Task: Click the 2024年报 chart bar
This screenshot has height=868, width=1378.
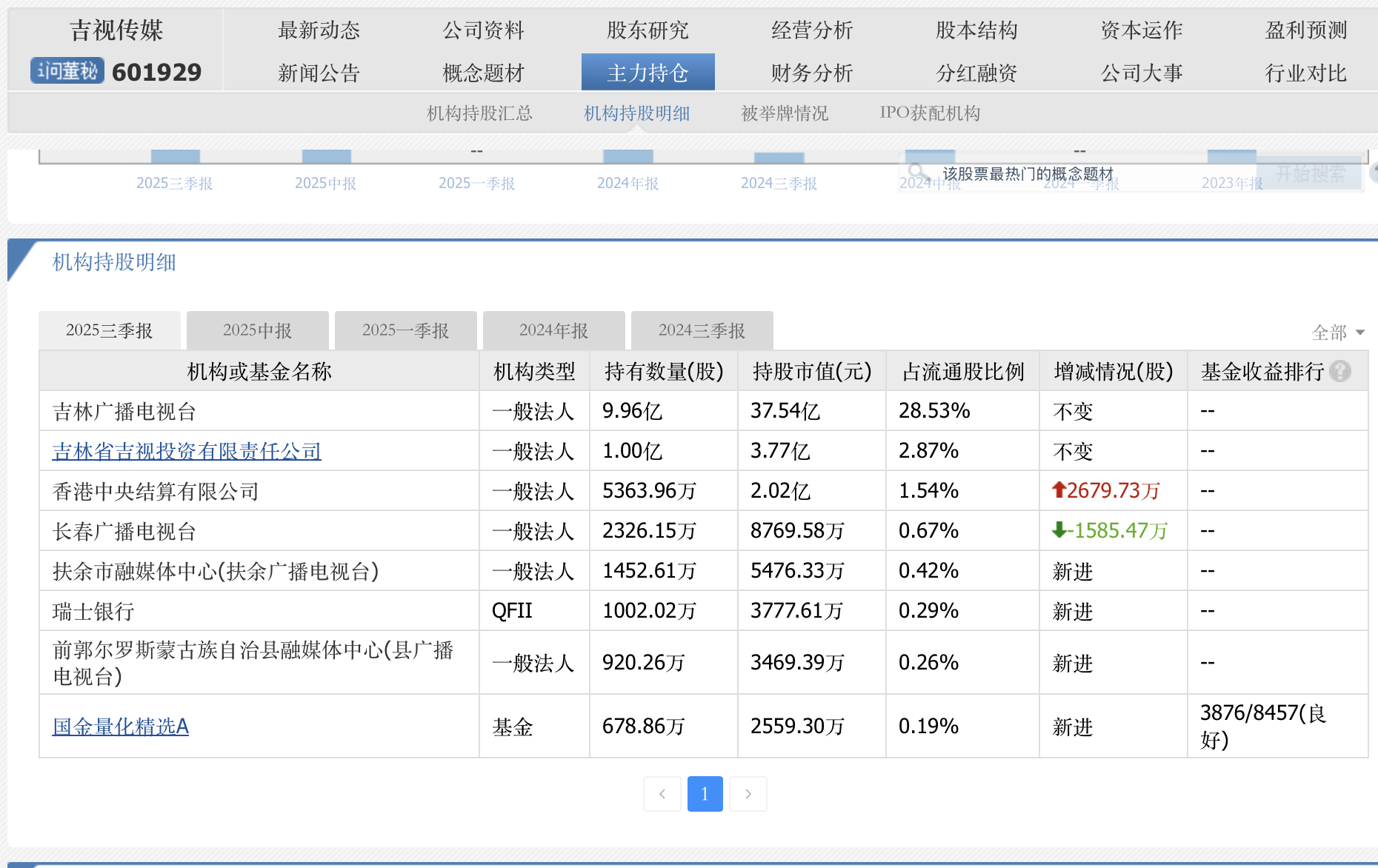Action: tap(628, 156)
